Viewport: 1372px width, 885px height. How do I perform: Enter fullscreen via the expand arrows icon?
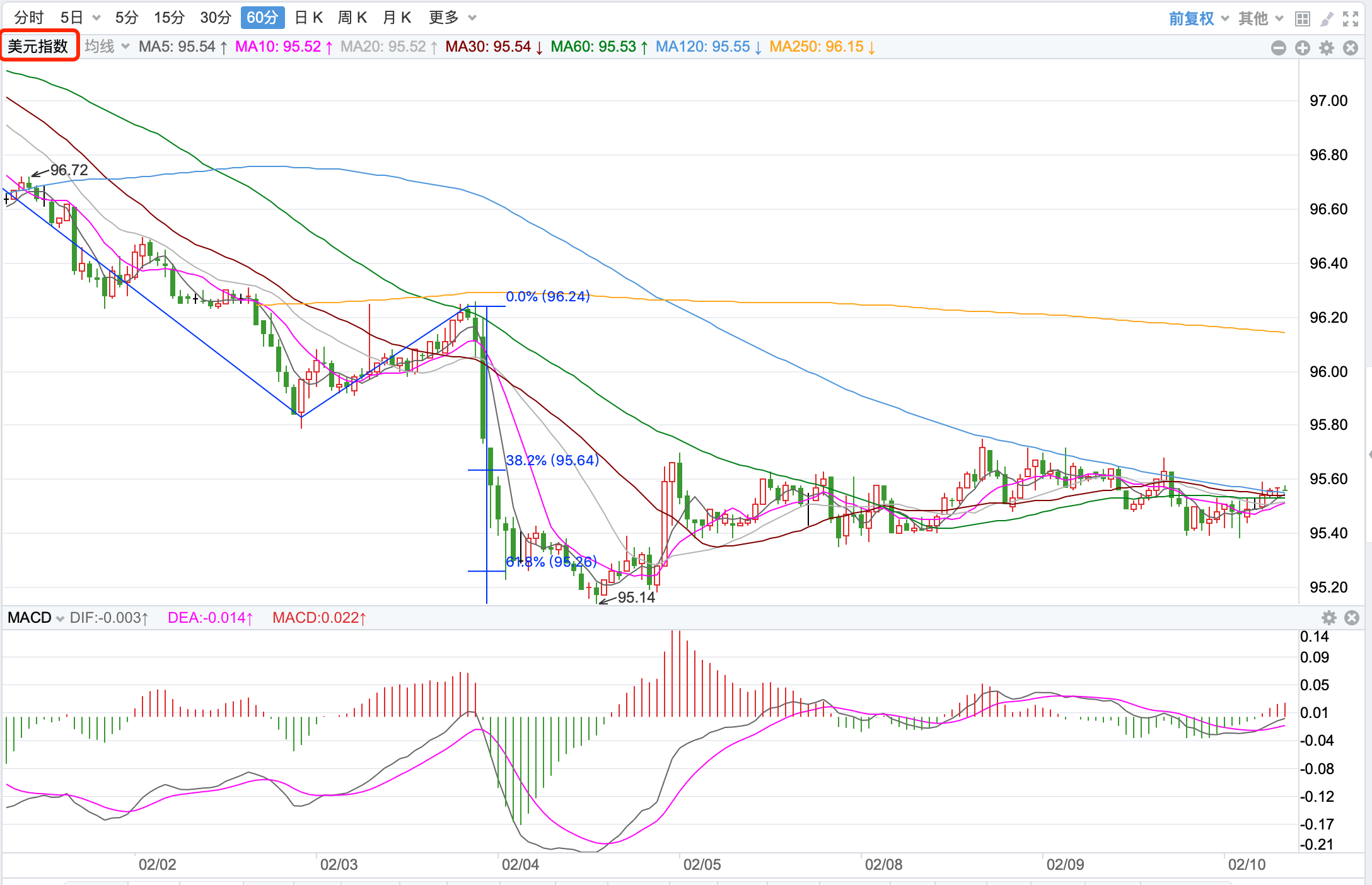click(1351, 19)
